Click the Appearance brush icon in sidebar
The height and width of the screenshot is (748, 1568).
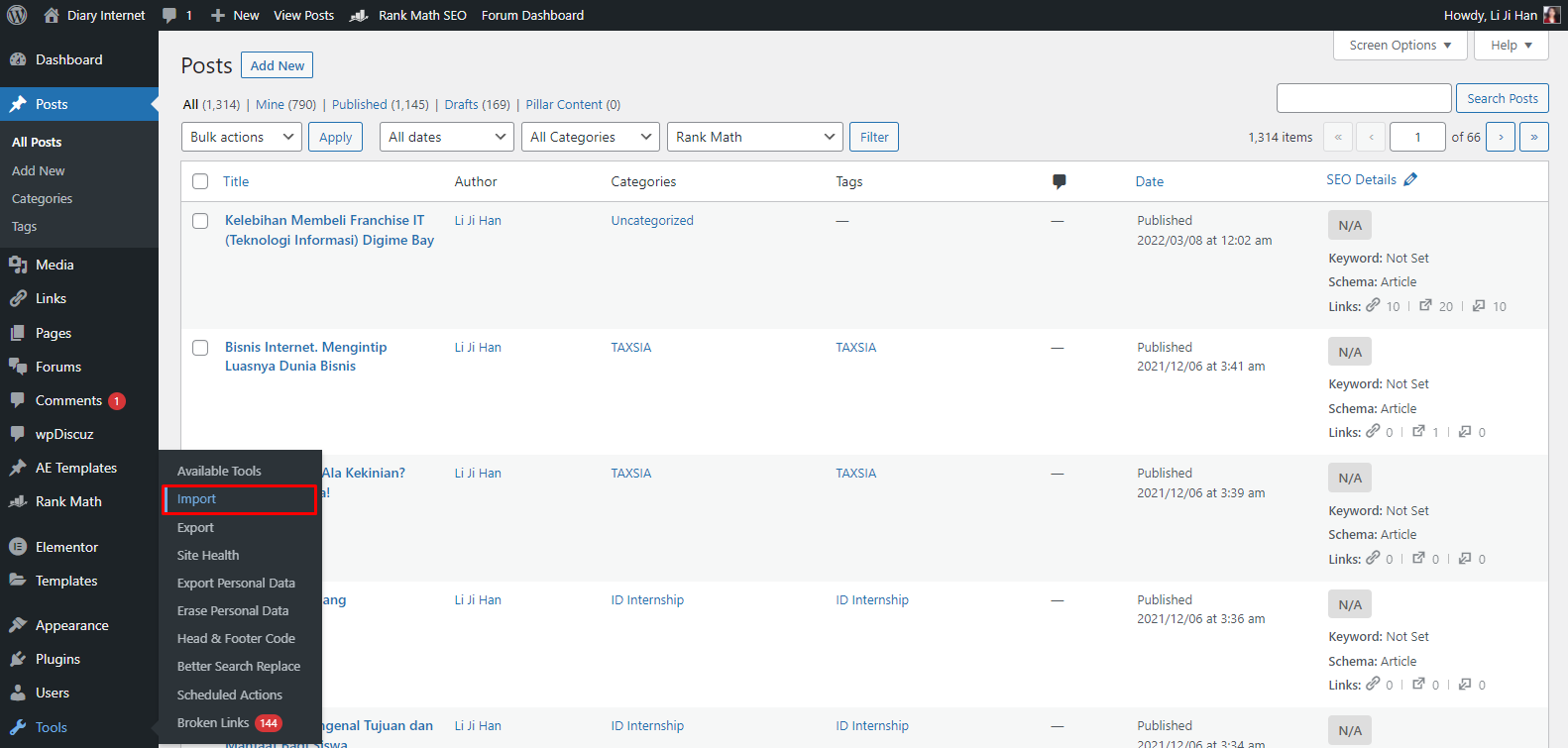coord(18,625)
